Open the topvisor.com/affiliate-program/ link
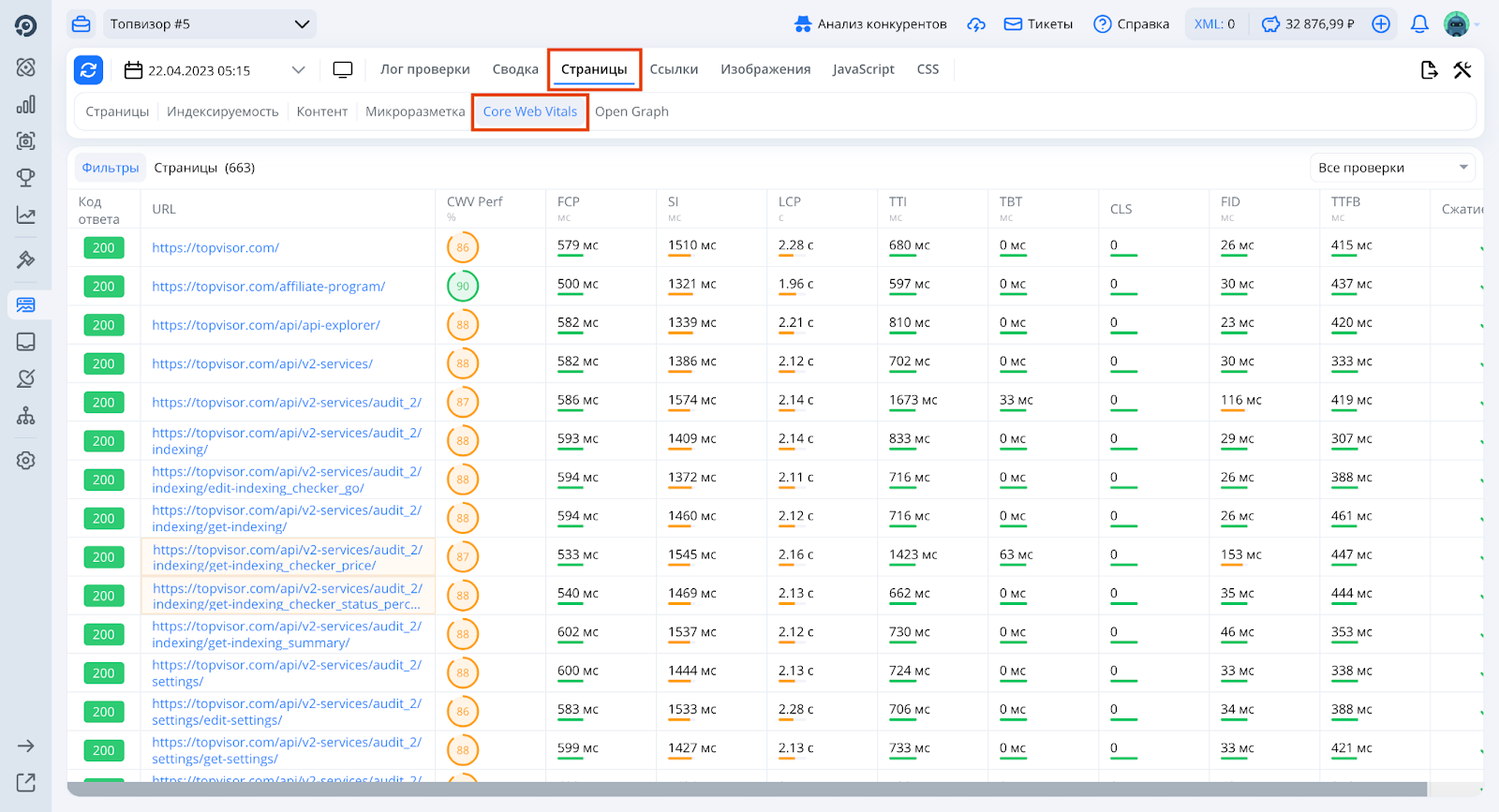 pyautogui.click(x=269, y=287)
